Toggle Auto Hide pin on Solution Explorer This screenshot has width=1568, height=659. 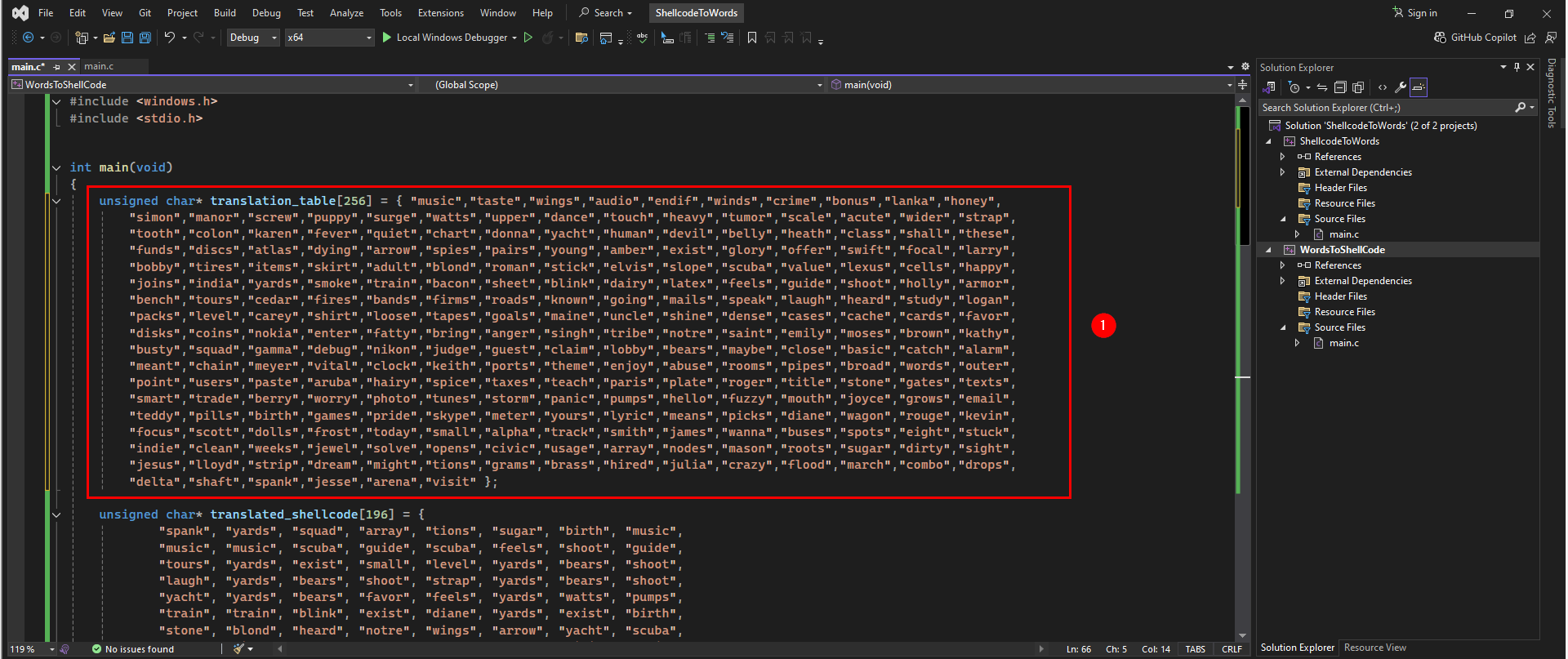[1517, 67]
